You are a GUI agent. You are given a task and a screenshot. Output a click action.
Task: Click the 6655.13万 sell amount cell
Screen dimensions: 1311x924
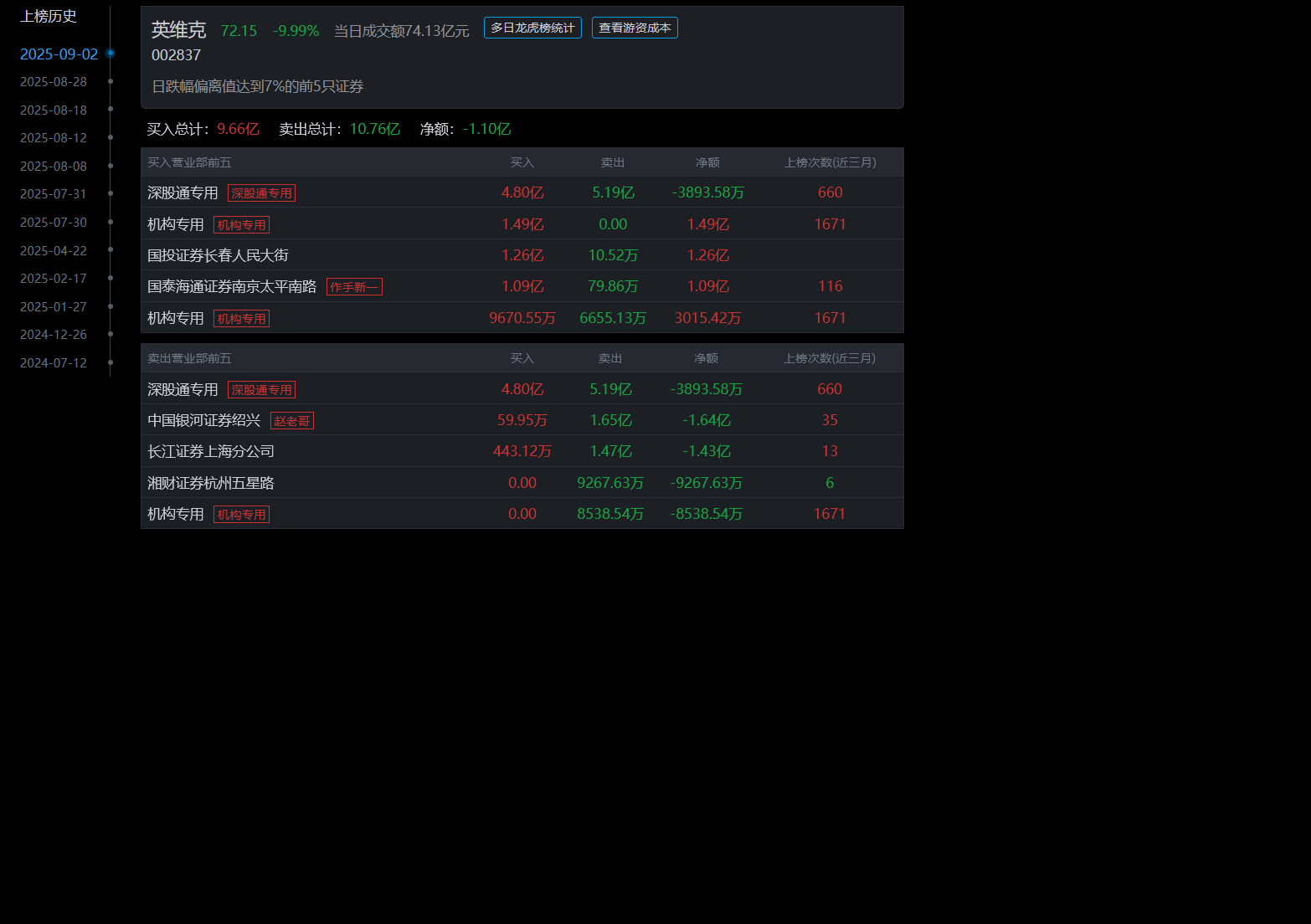pos(613,318)
